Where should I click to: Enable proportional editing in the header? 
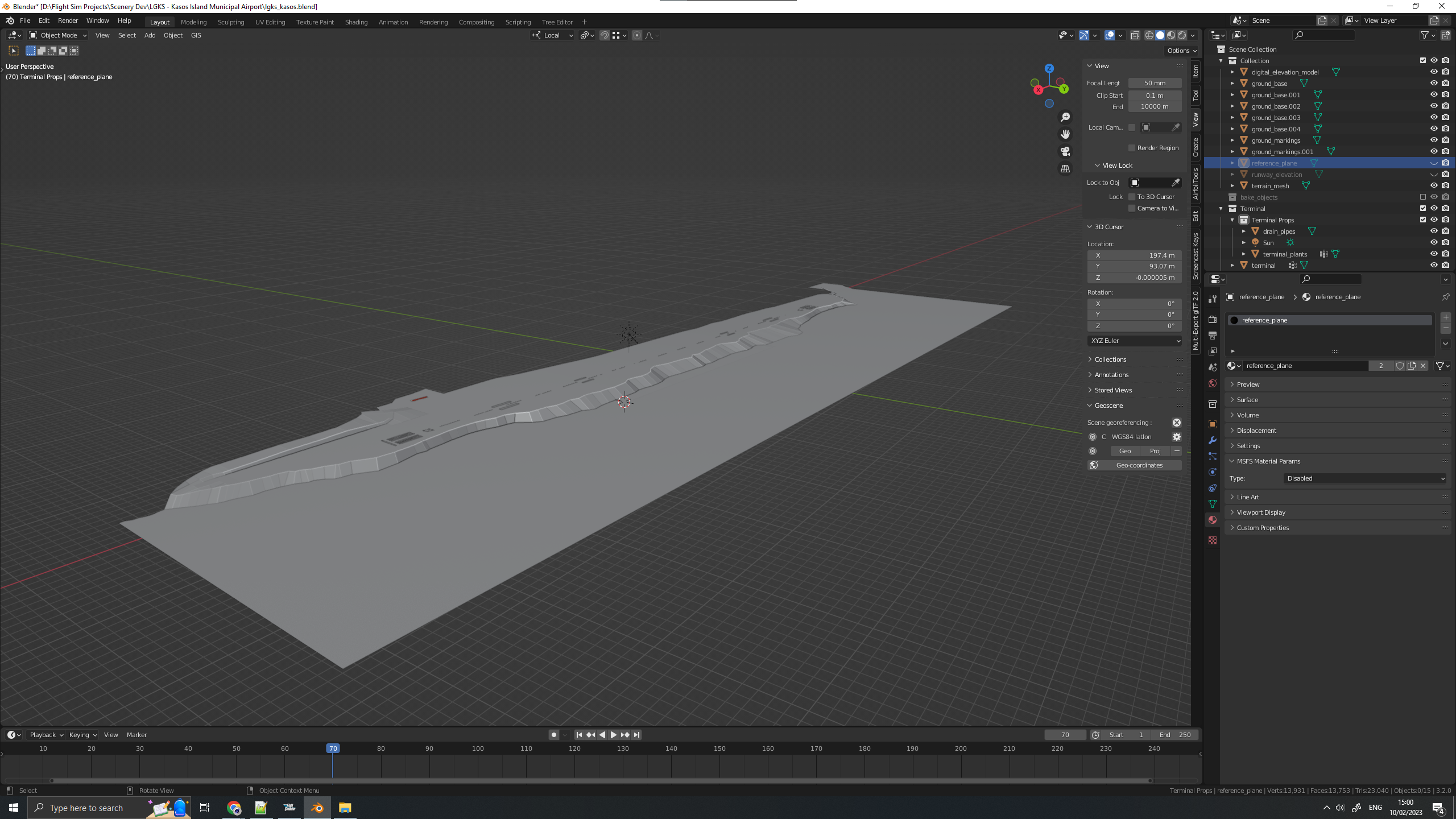[x=637, y=35]
